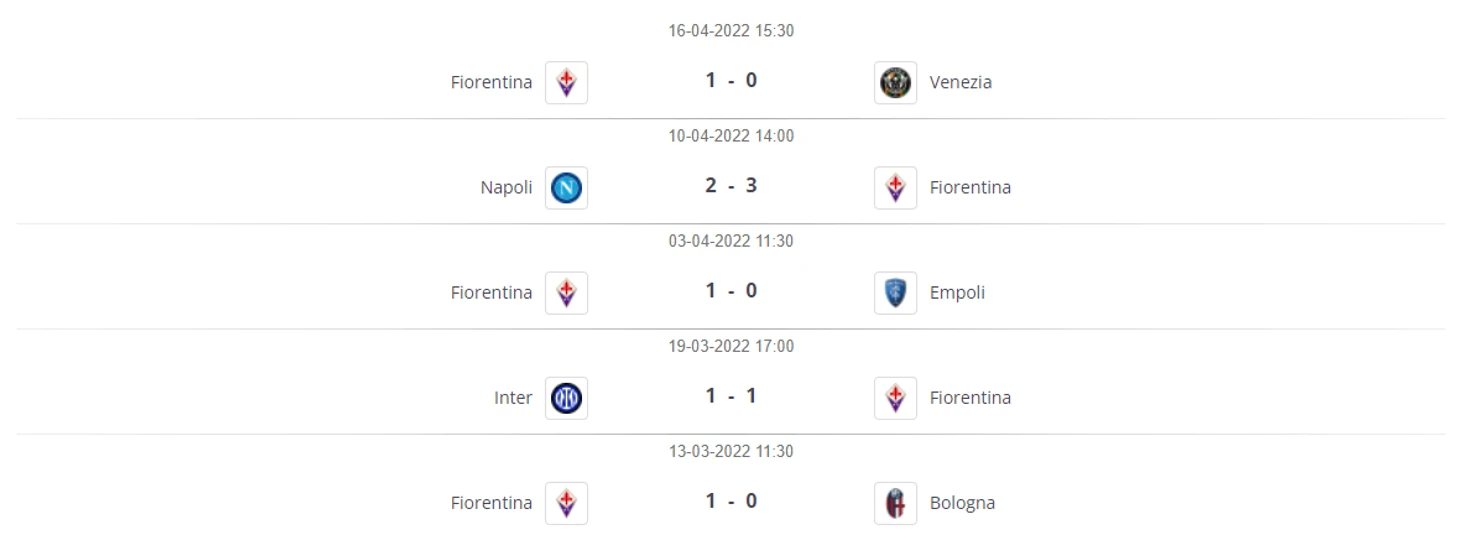The height and width of the screenshot is (542, 1460).
Task: Click Fiorentina crest in Inter match row
Action: point(895,397)
